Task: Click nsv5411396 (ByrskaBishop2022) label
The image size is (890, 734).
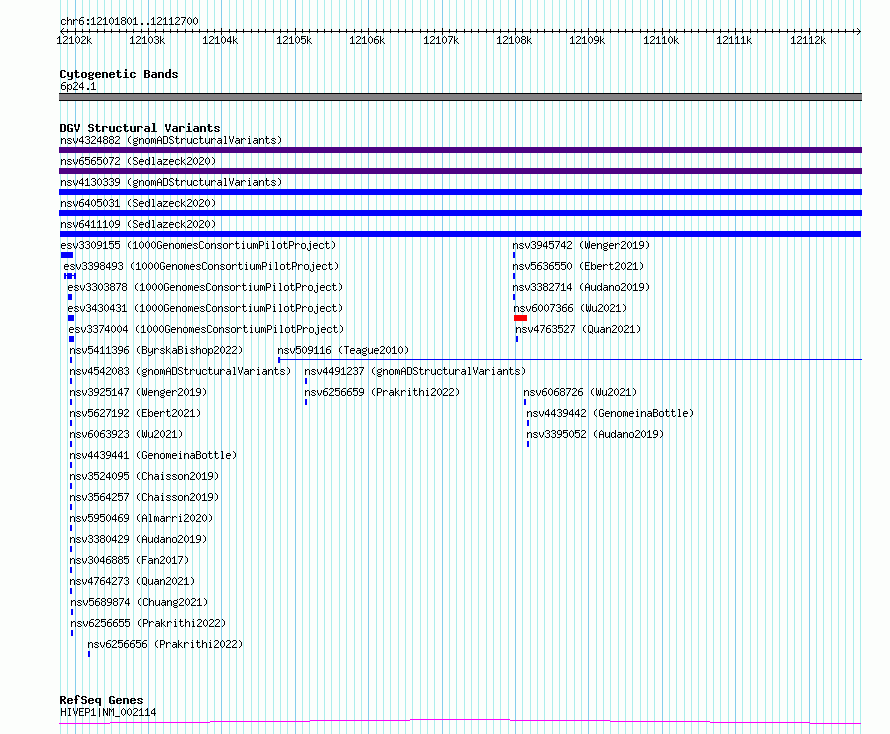Action: pyautogui.click(x=156, y=350)
